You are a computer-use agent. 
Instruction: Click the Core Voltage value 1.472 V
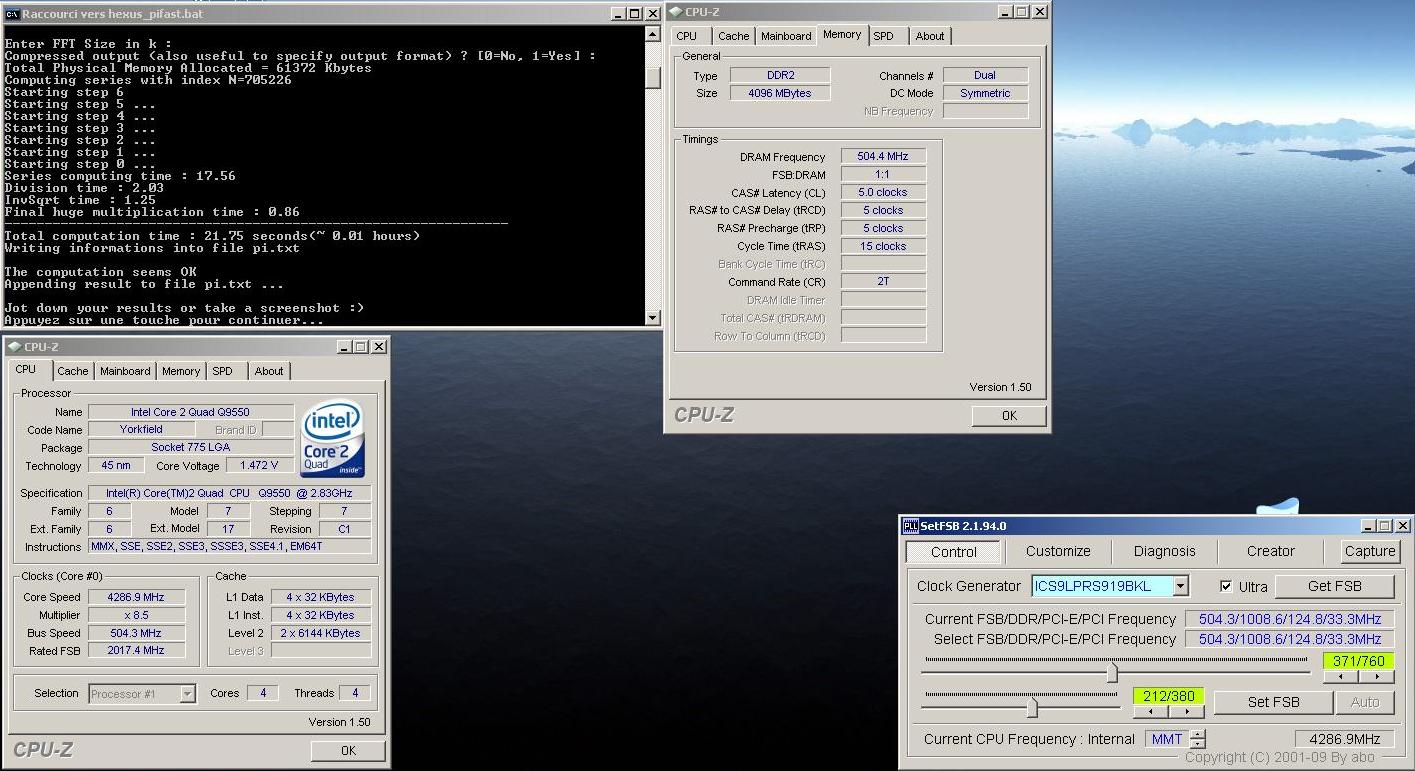click(x=259, y=466)
